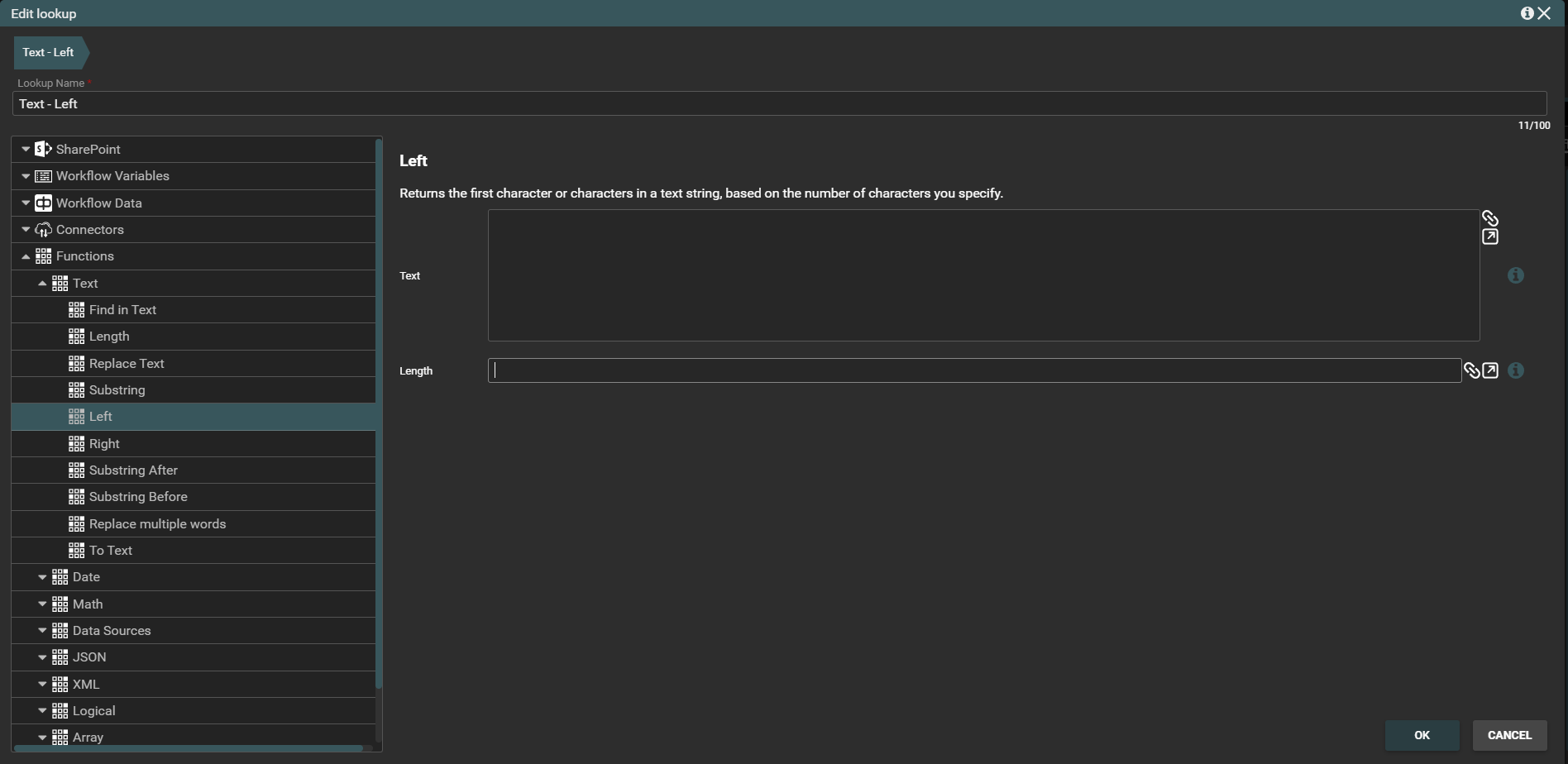The image size is (1568, 764).
Task: Click the link icon beside Length field
Action: (x=1472, y=370)
